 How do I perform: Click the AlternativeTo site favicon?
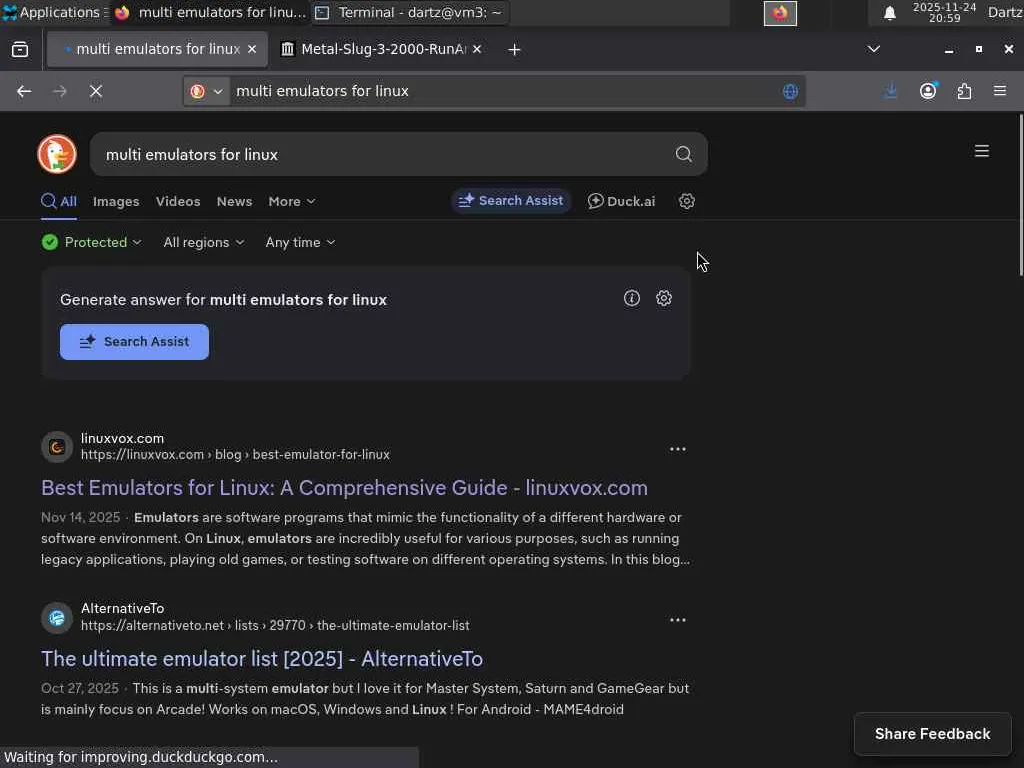pyautogui.click(x=57, y=617)
